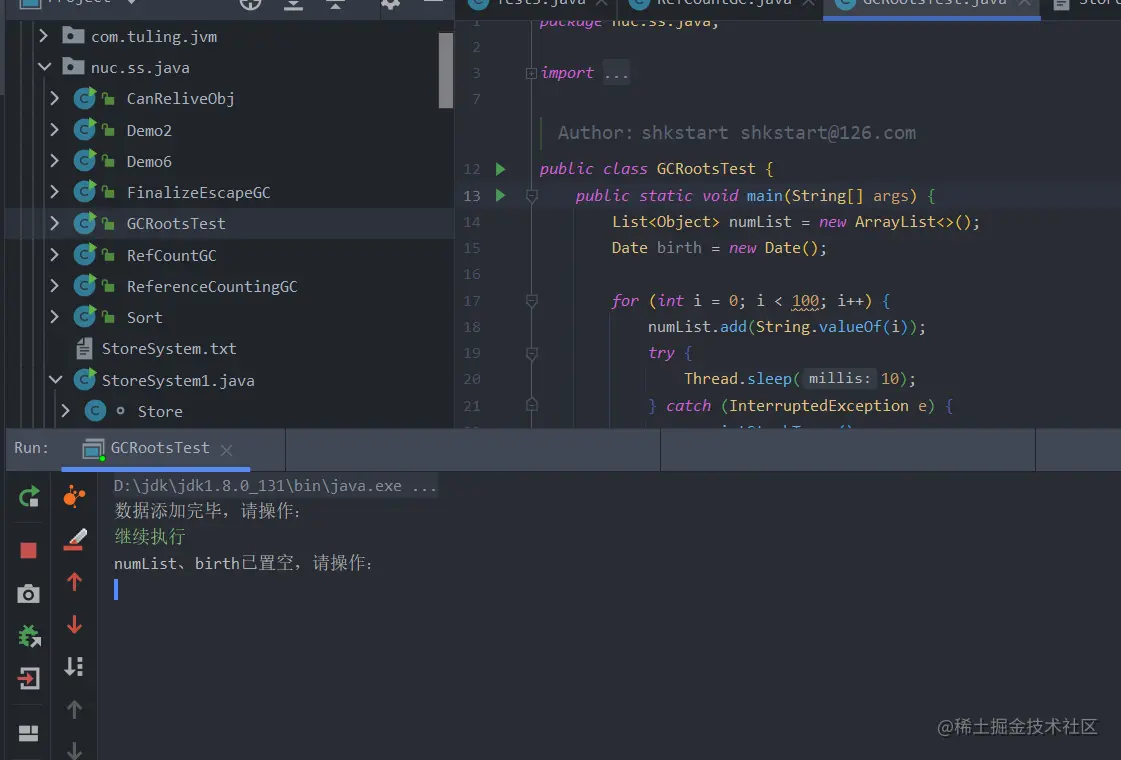This screenshot has height=760, width=1121.
Task: Click the Store class icon in tree
Action: tap(95, 410)
